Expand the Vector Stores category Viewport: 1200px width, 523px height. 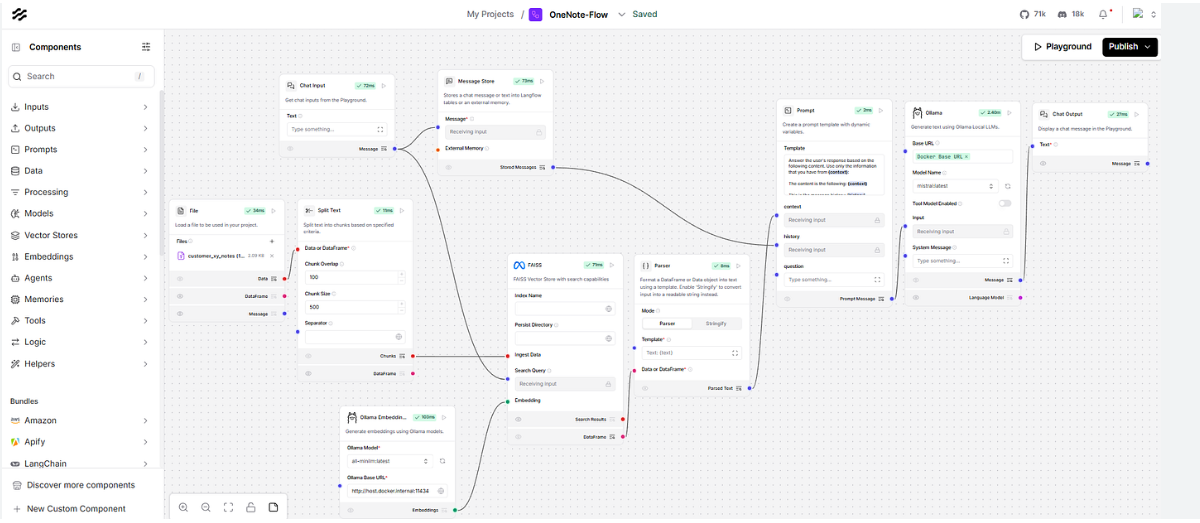point(80,235)
